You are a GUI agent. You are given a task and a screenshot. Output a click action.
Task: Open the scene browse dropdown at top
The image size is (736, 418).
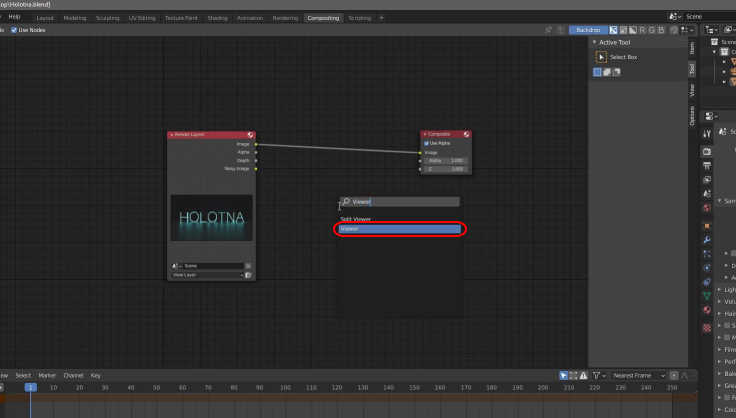pyautogui.click(x=675, y=17)
